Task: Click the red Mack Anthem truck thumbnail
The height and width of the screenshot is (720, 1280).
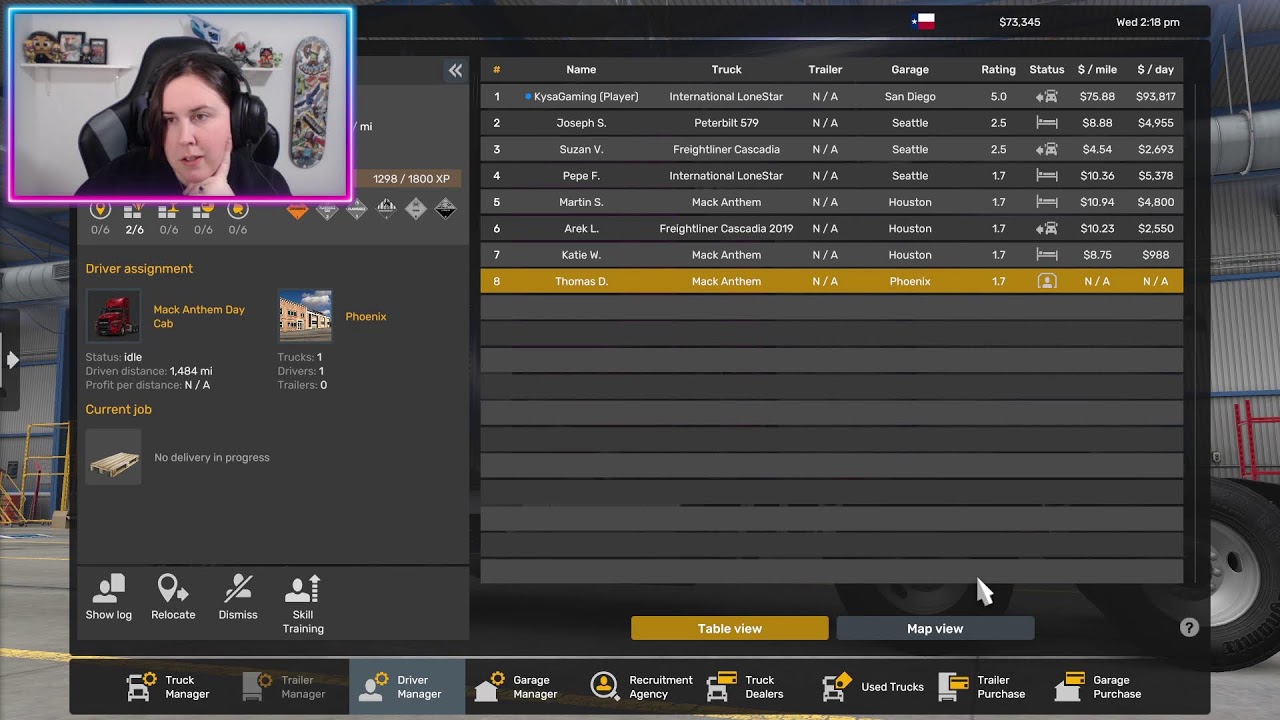Action: tap(113, 316)
